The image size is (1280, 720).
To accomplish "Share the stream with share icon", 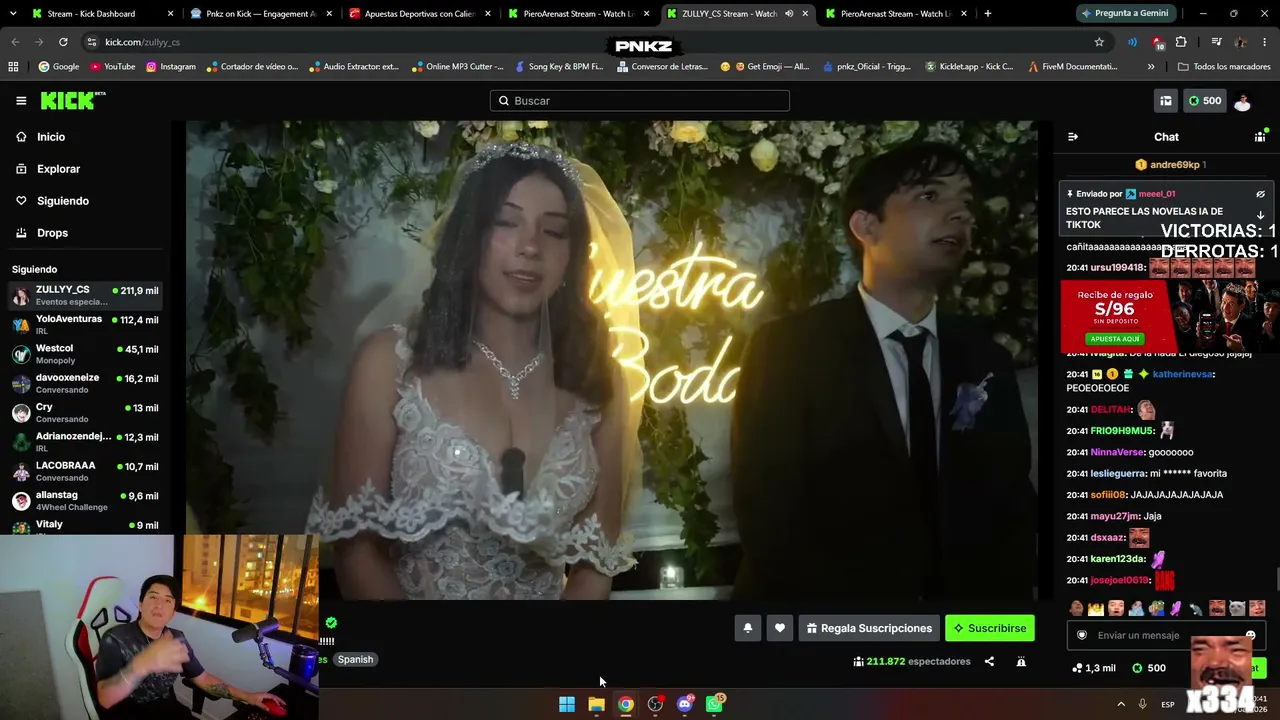I will (989, 661).
